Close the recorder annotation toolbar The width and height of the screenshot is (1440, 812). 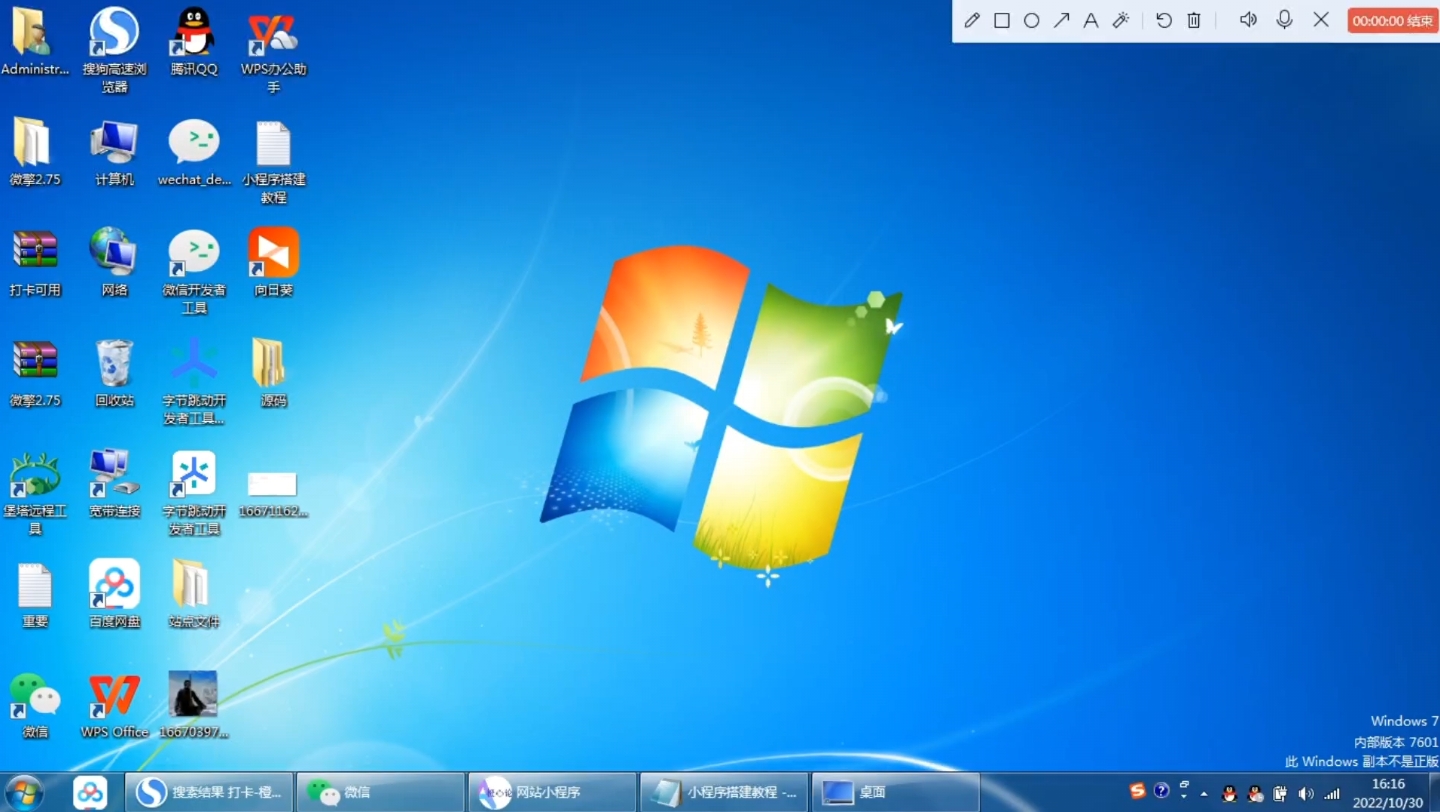pyautogui.click(x=1321, y=20)
